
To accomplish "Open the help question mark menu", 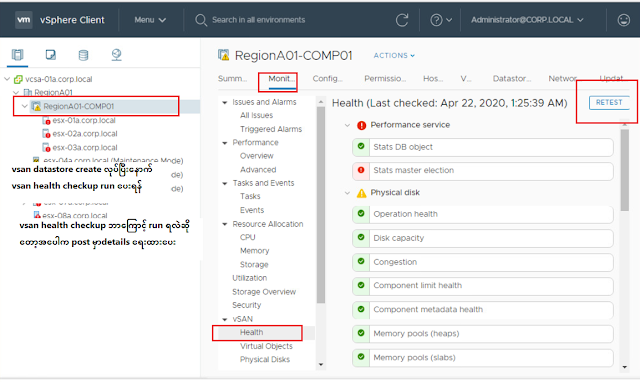I will point(441,20).
